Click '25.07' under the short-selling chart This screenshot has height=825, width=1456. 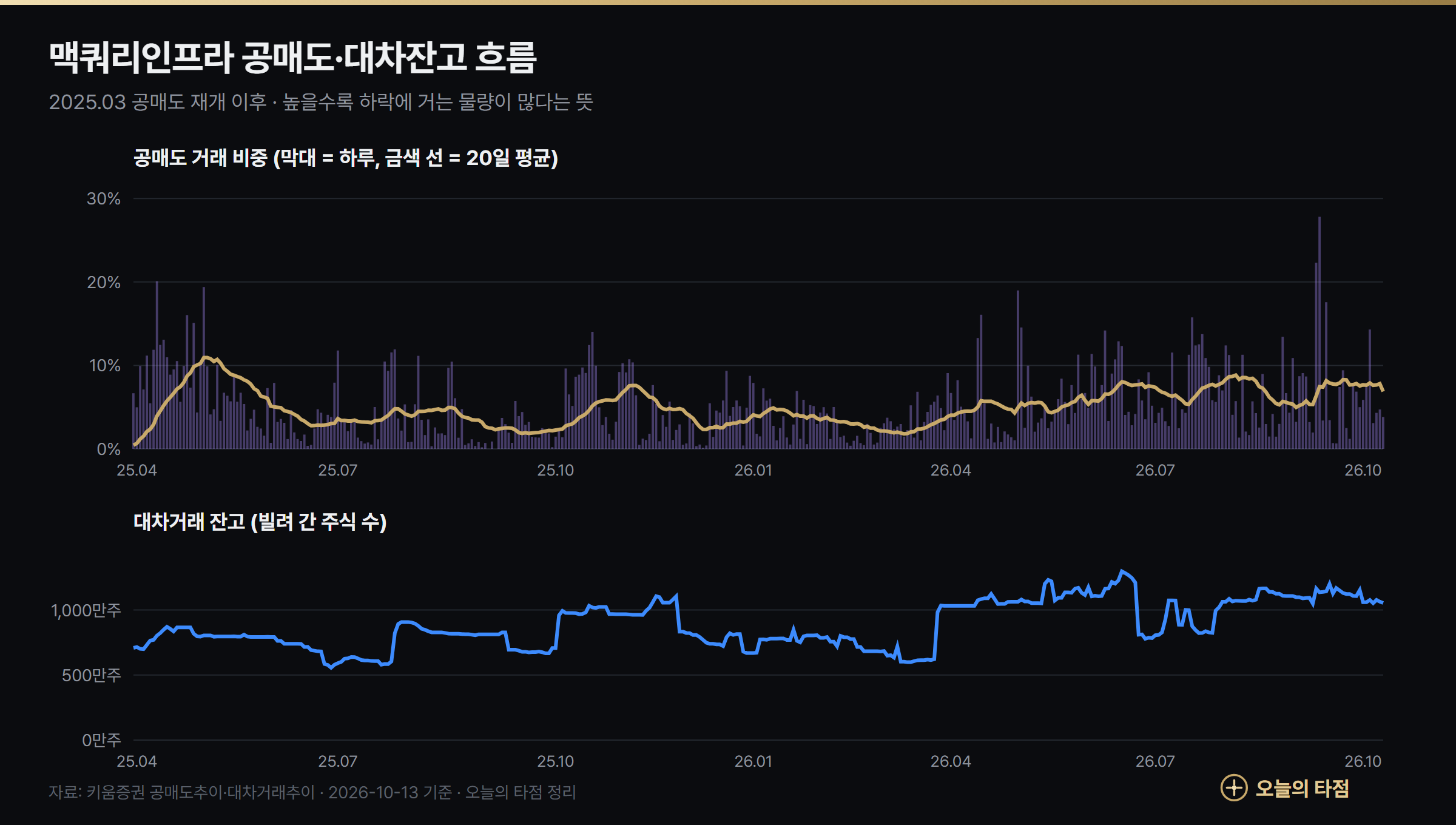[x=338, y=470]
